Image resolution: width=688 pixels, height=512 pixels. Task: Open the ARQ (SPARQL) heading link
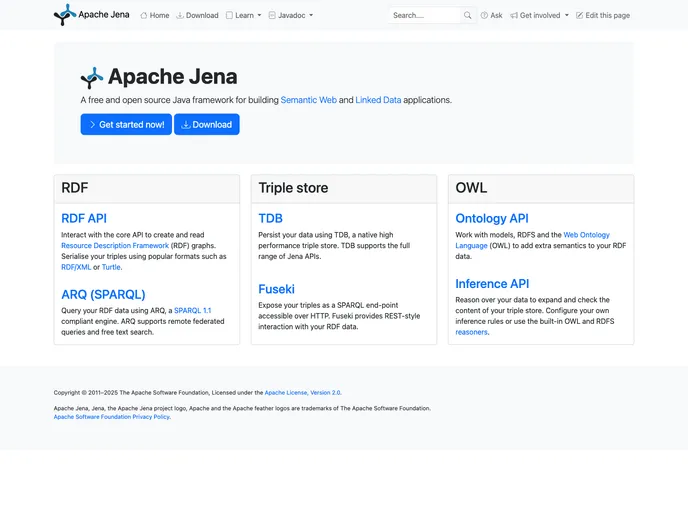103,294
